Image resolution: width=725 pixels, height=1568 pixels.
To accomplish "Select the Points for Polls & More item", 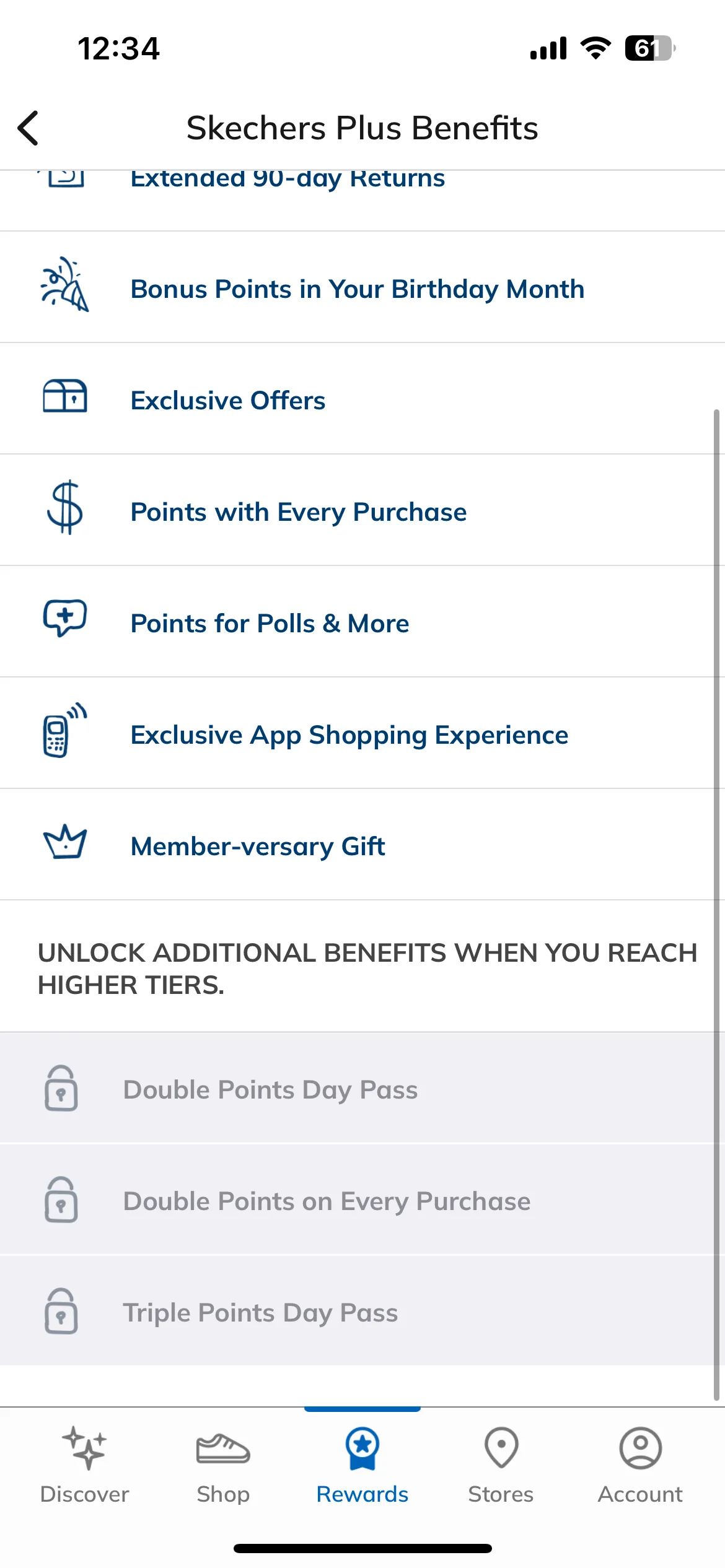I will point(362,622).
